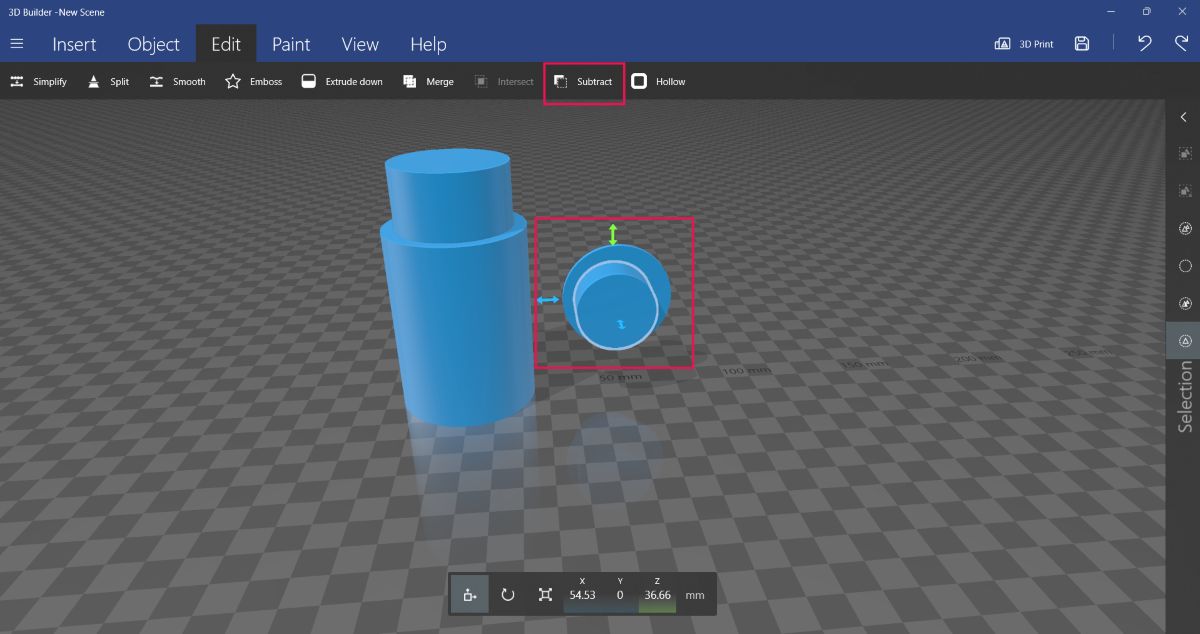Switch to the Paint menu tab
The height and width of the screenshot is (634, 1200).
coord(291,44)
